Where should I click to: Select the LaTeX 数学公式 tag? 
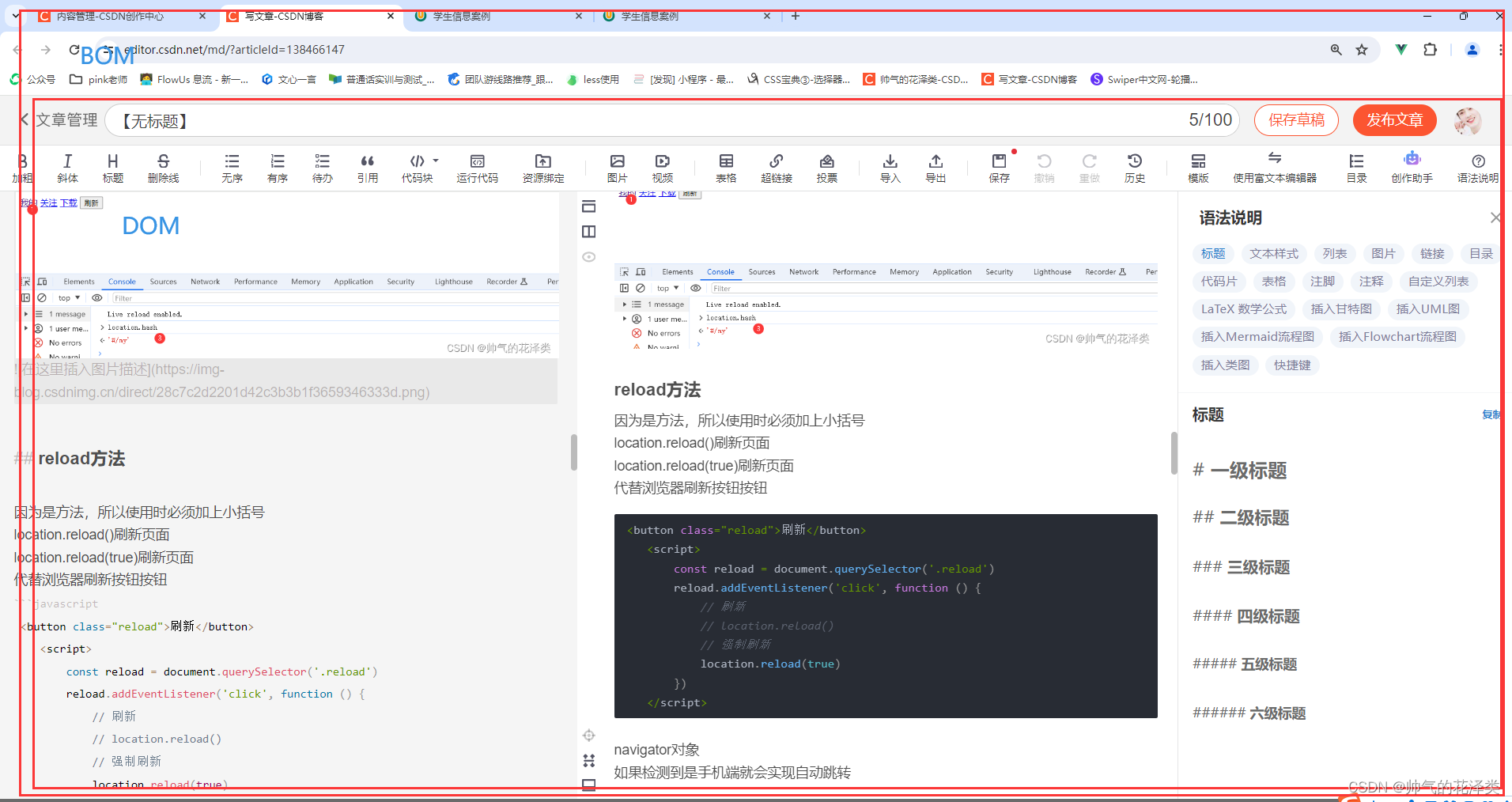[x=1244, y=309]
